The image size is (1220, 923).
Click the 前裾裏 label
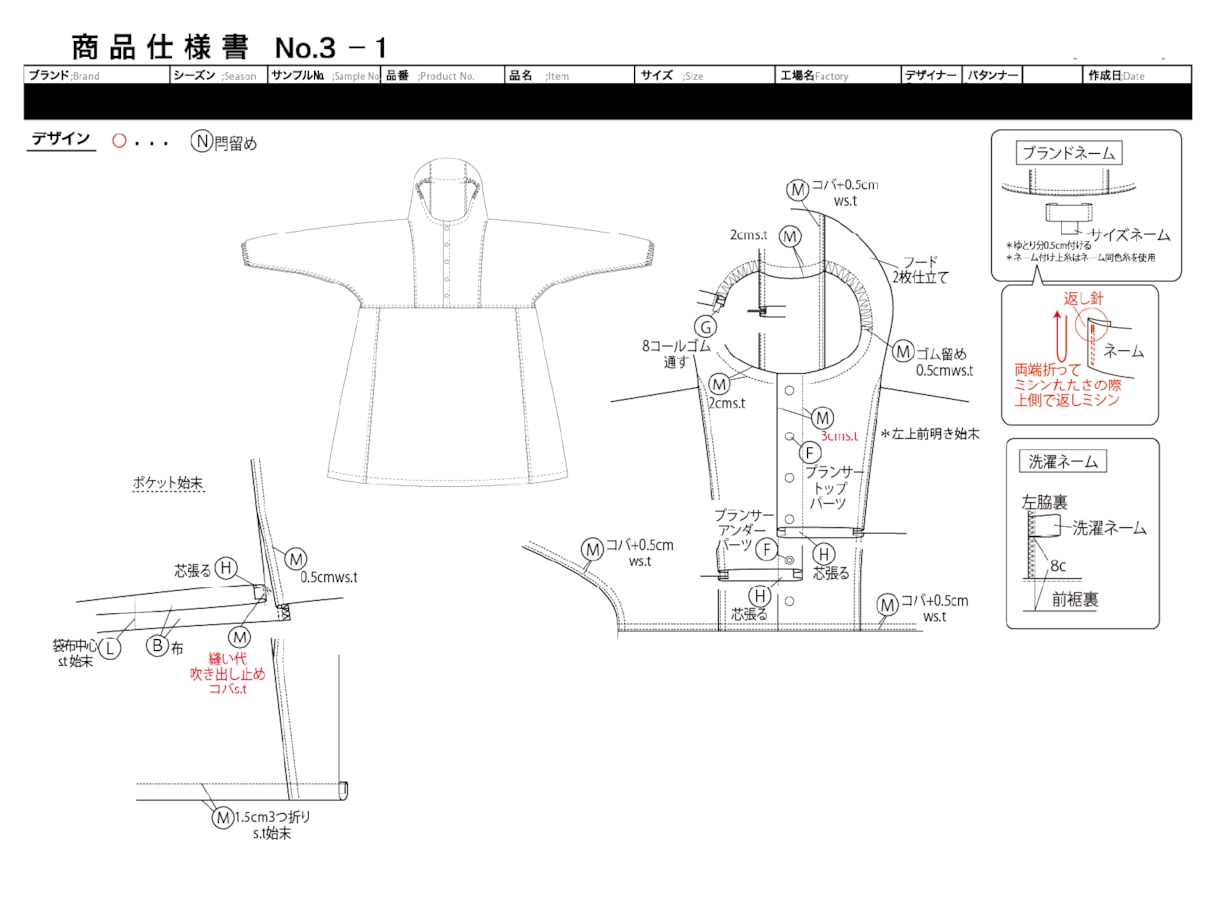point(1073,600)
